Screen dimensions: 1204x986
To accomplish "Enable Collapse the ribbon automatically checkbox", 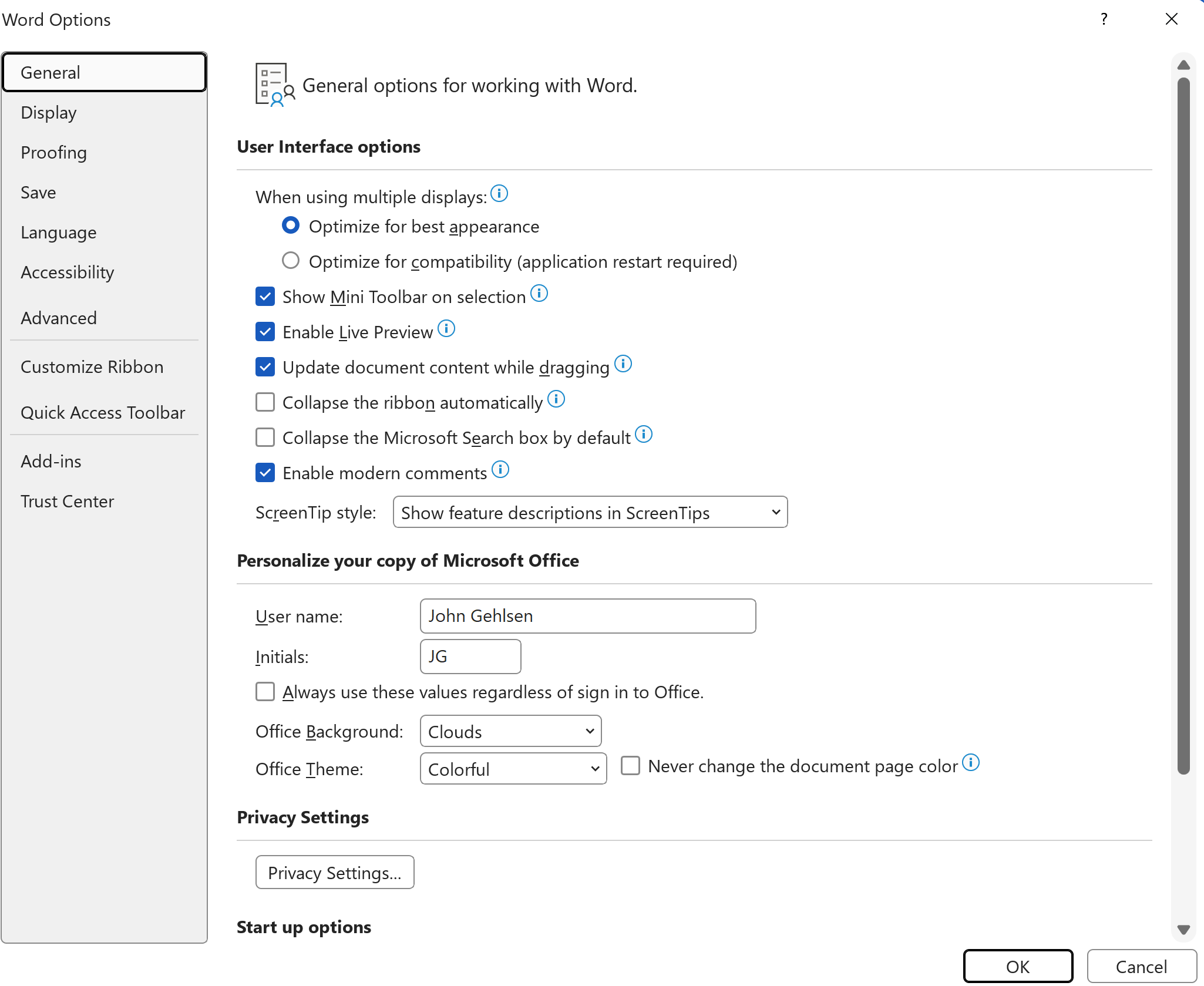I will (x=265, y=402).
